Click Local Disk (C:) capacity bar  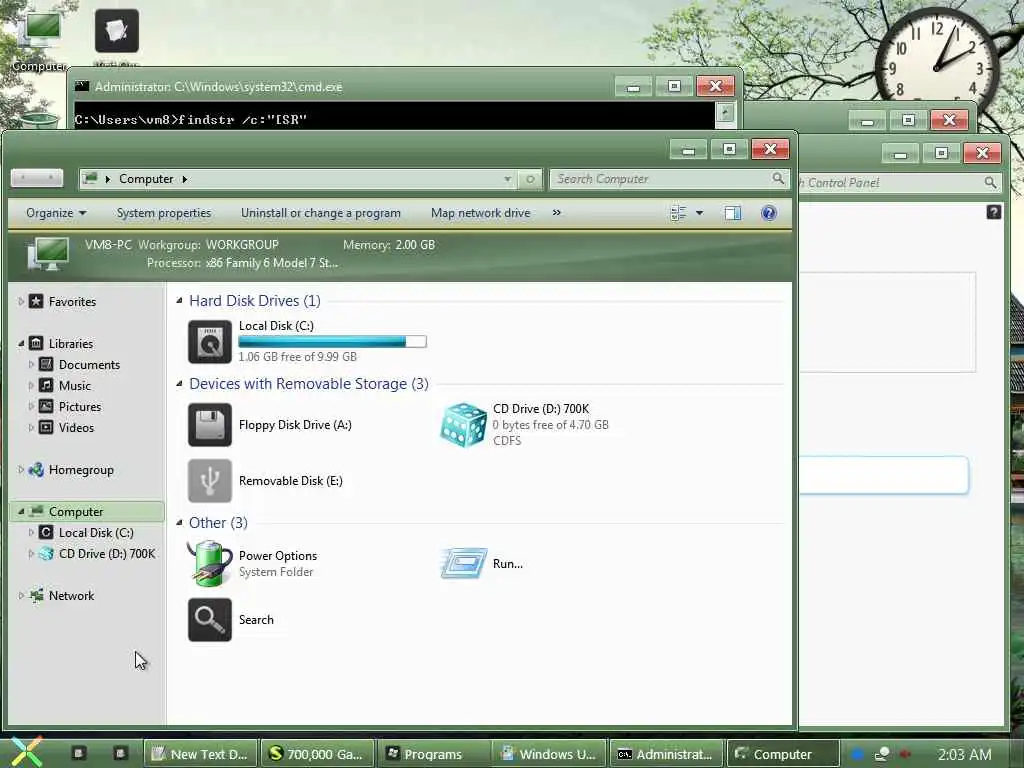pyautogui.click(x=332, y=342)
